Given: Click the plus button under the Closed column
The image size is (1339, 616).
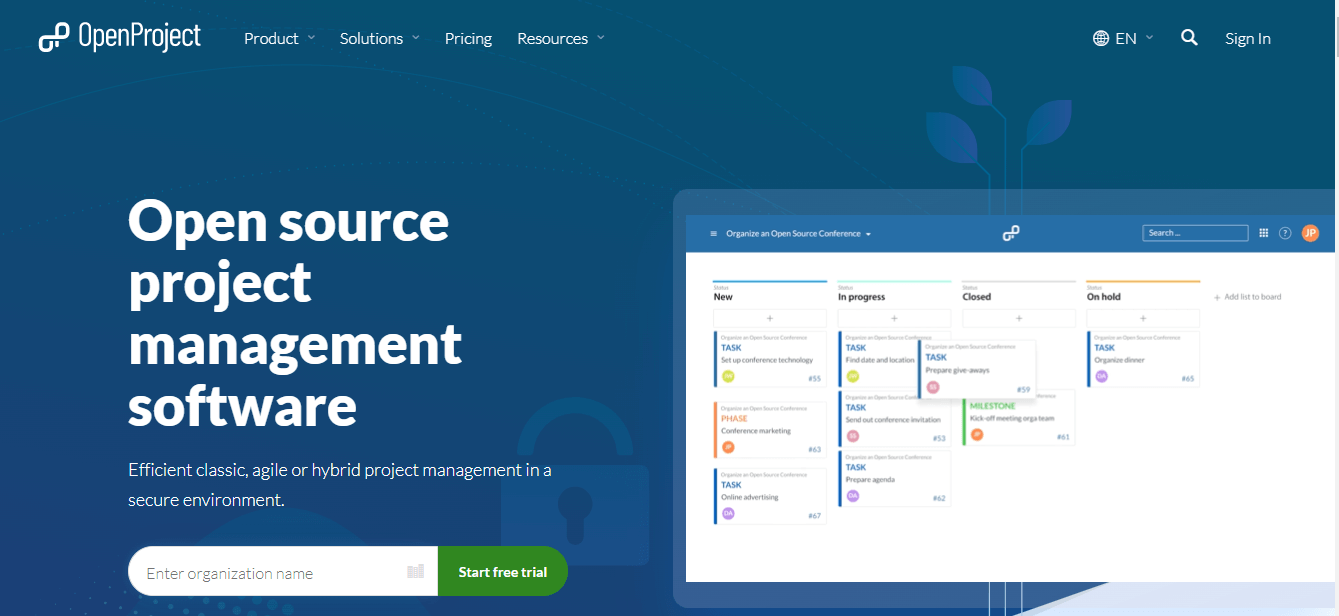Looking at the screenshot, I should (x=1019, y=318).
